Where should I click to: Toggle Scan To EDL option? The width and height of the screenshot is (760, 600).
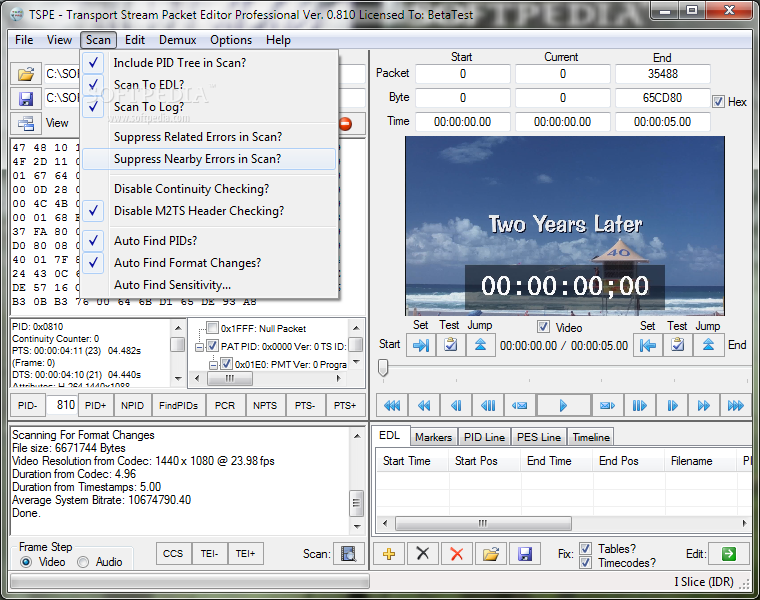click(209, 85)
